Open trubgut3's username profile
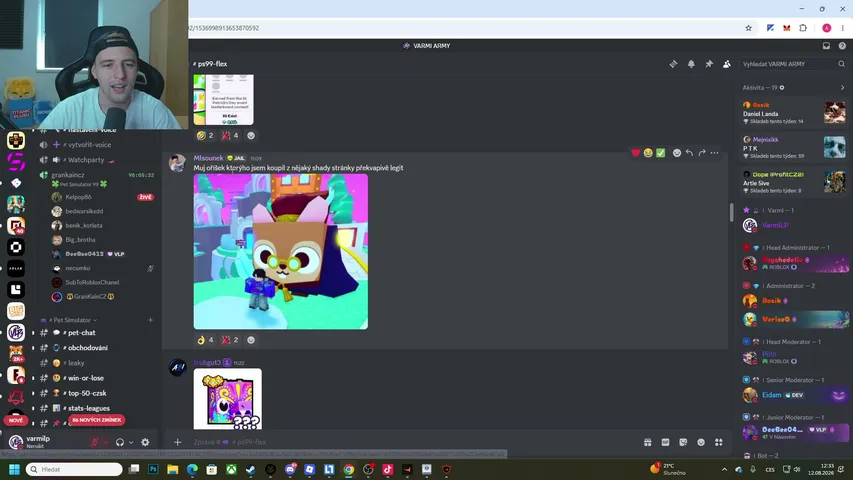 207,362
